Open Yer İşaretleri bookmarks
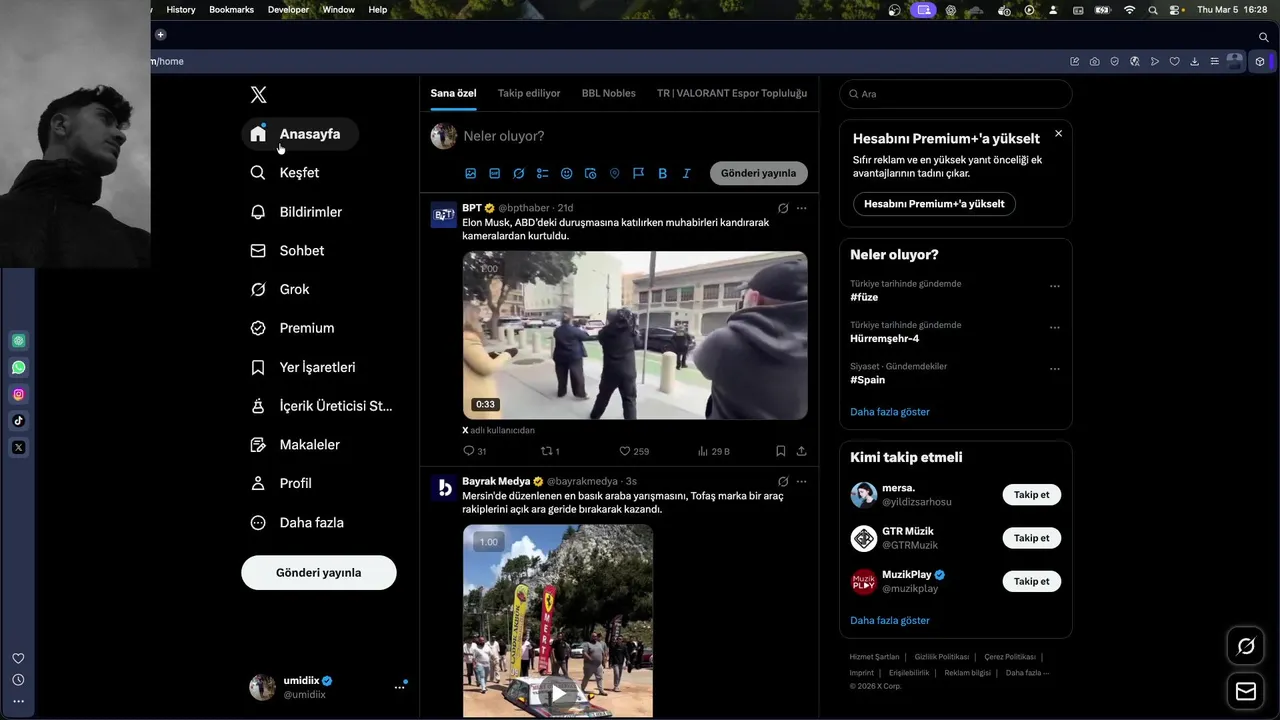The width and height of the screenshot is (1280, 720). click(x=303, y=367)
